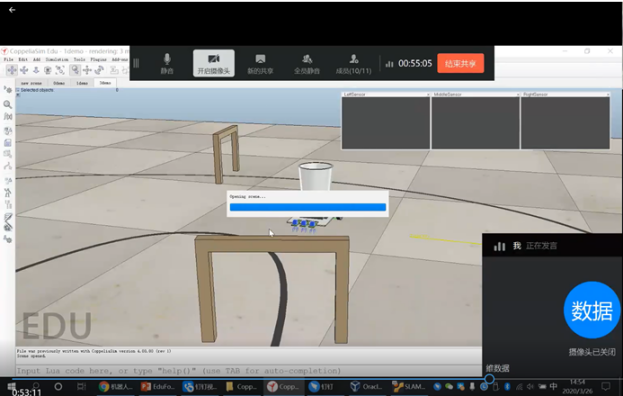Choose the object rotate tool

(x=99, y=70)
